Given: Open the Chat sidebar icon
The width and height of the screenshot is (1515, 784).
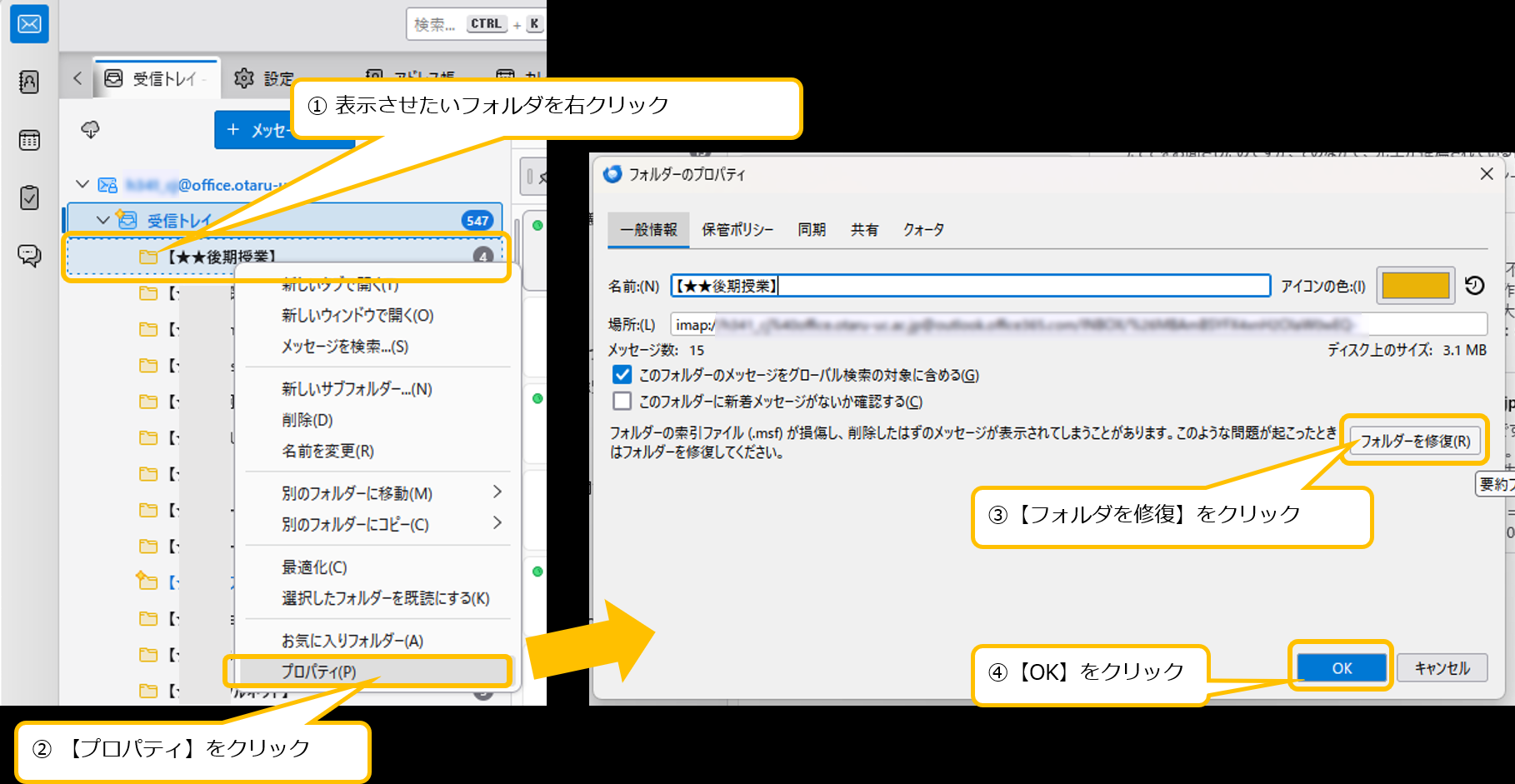Looking at the screenshot, I should [x=29, y=255].
